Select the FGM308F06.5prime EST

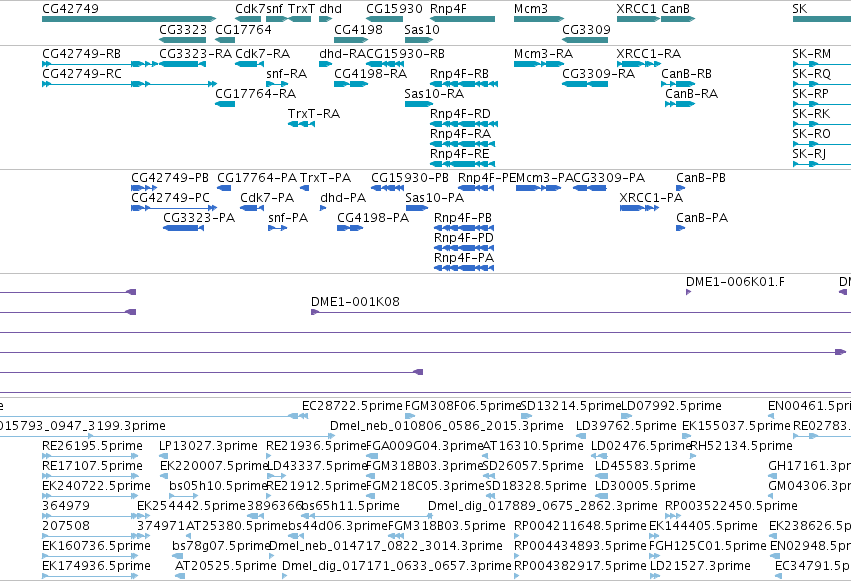(x=410, y=417)
